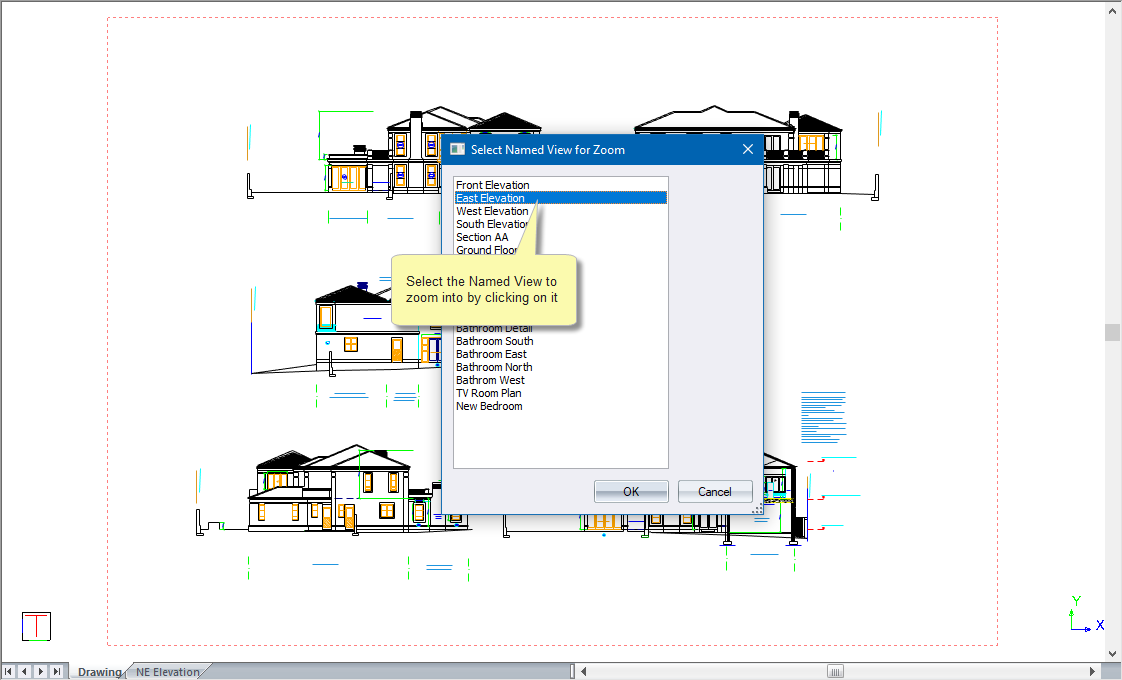The height and width of the screenshot is (680, 1122).
Task: Click the last-tab navigation arrow
Action: (57, 671)
